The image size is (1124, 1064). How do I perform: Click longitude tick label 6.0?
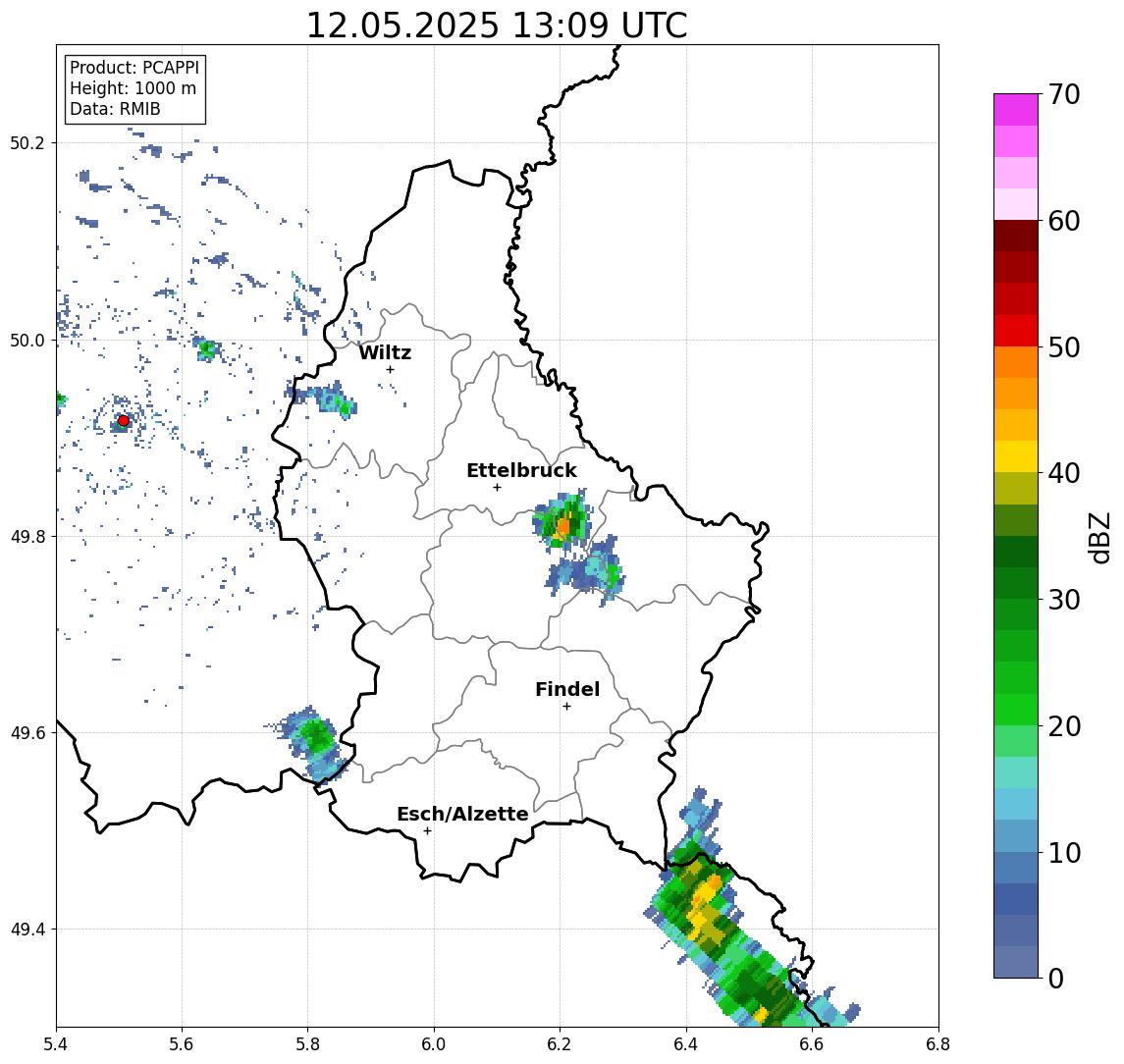(x=434, y=1044)
